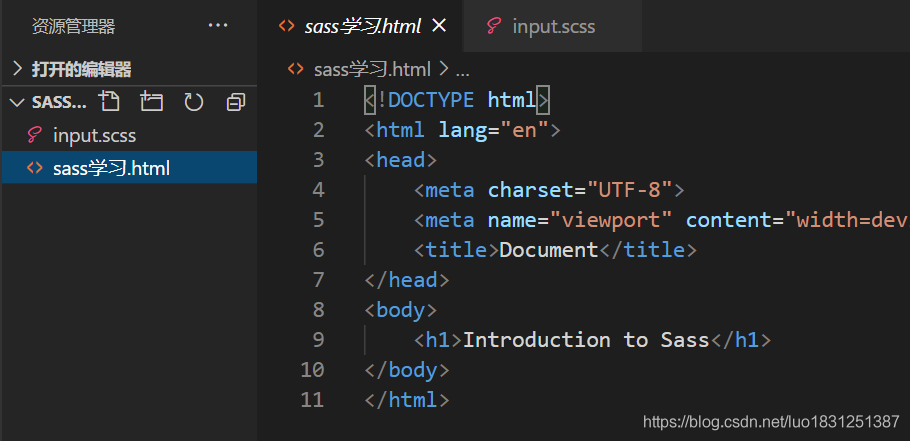Refresh the explorer file tree
The width and height of the screenshot is (910, 441).
193,102
